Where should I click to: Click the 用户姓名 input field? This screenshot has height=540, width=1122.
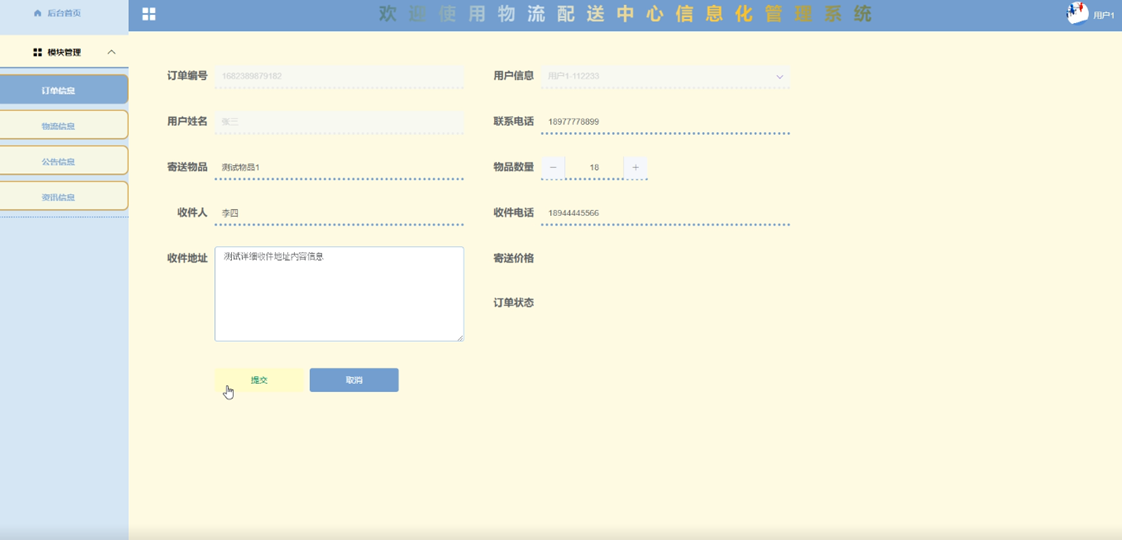pos(339,122)
